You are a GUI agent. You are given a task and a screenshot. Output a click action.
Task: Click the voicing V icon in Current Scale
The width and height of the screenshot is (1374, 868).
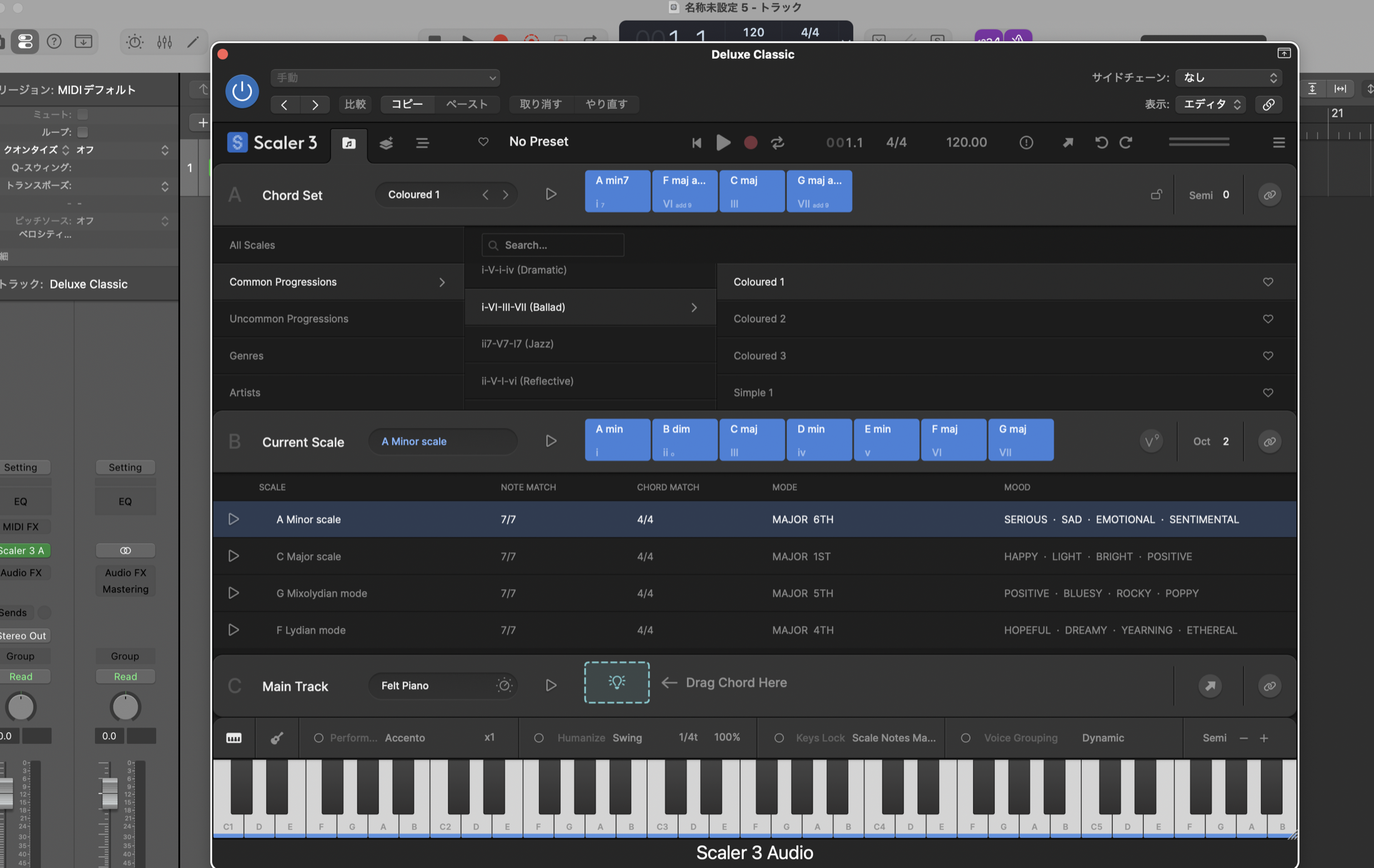point(1152,441)
